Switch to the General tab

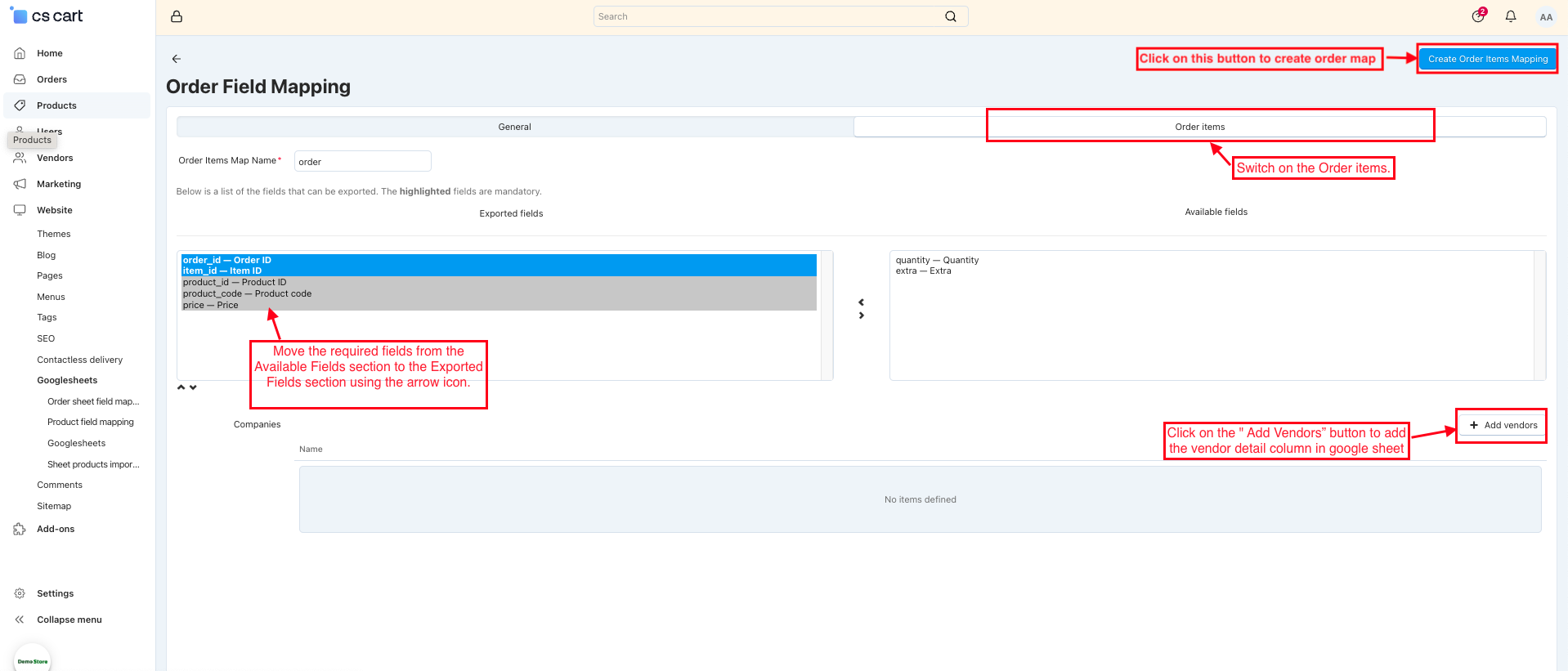[x=515, y=127]
